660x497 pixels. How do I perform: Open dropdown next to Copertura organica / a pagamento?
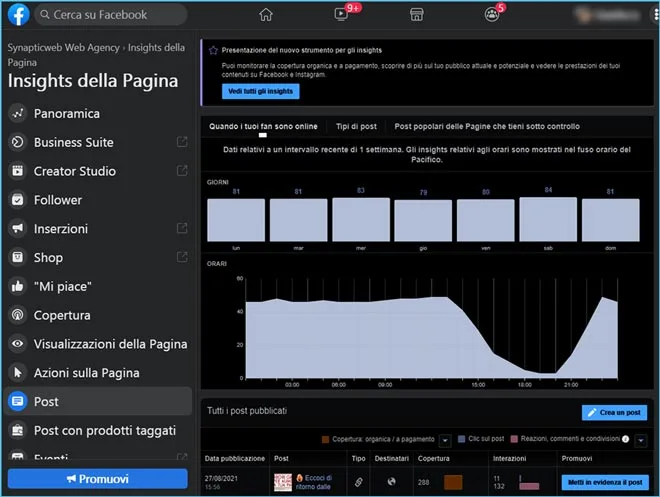coord(445,441)
